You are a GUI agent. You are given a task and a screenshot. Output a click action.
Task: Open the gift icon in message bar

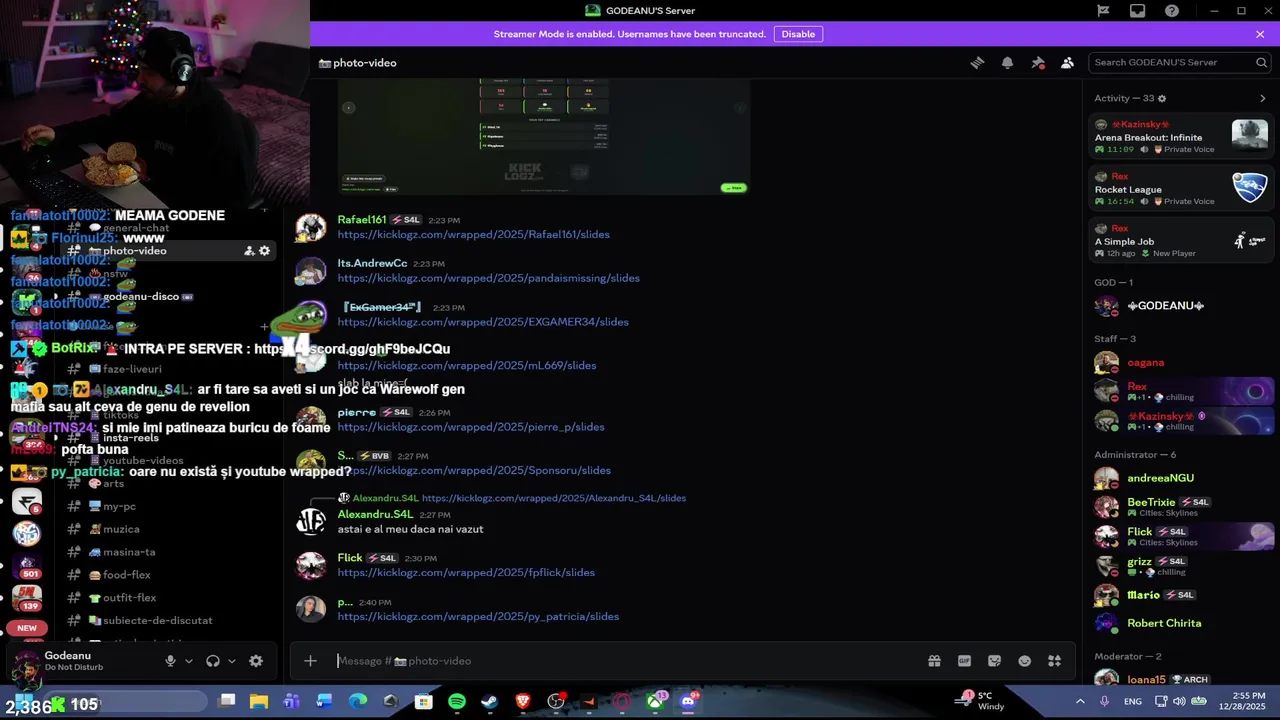(x=934, y=661)
